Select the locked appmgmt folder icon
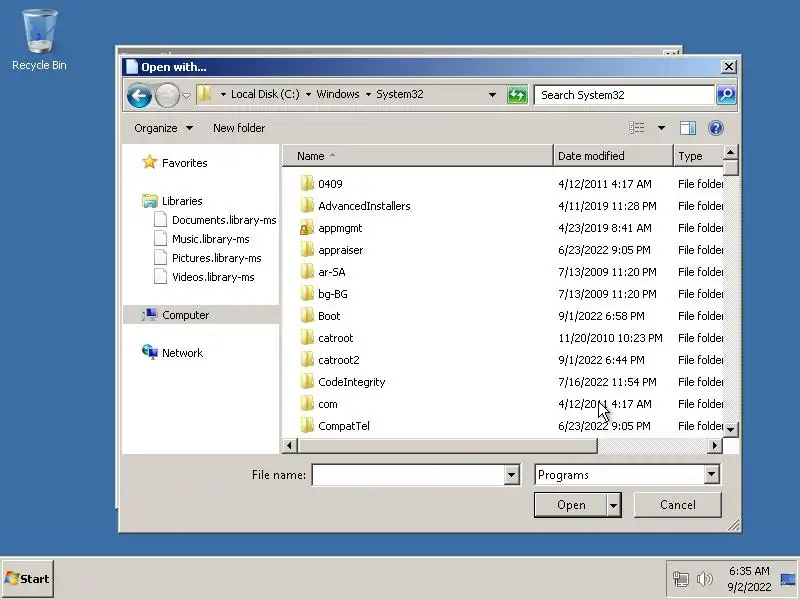 coord(307,228)
